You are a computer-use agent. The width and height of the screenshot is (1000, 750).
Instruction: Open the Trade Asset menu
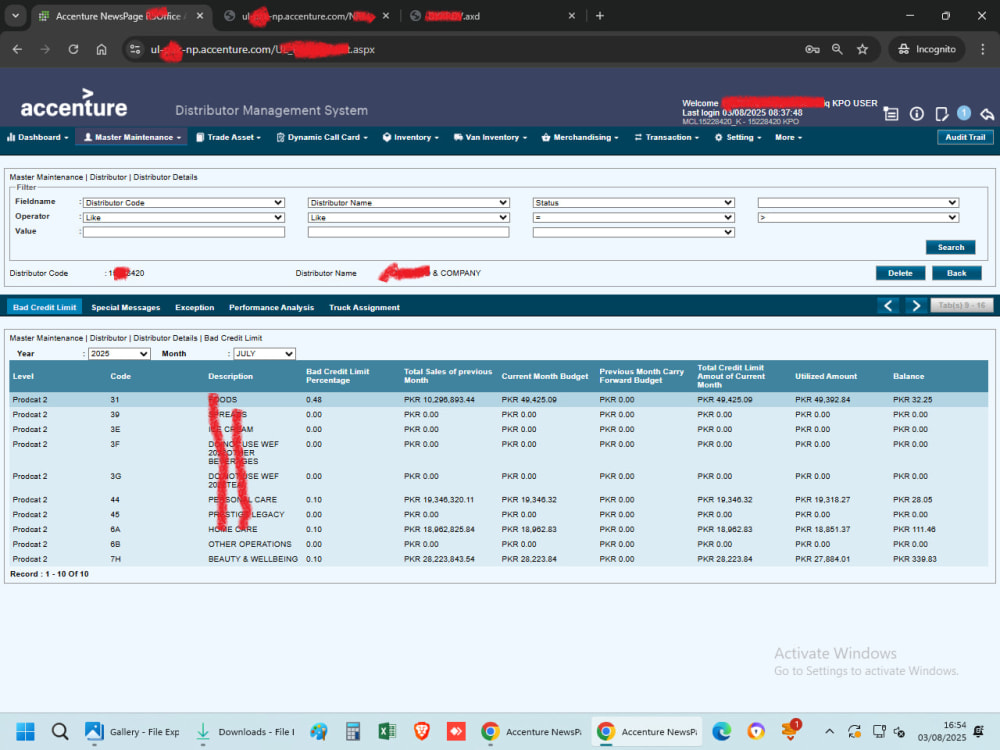pos(228,137)
